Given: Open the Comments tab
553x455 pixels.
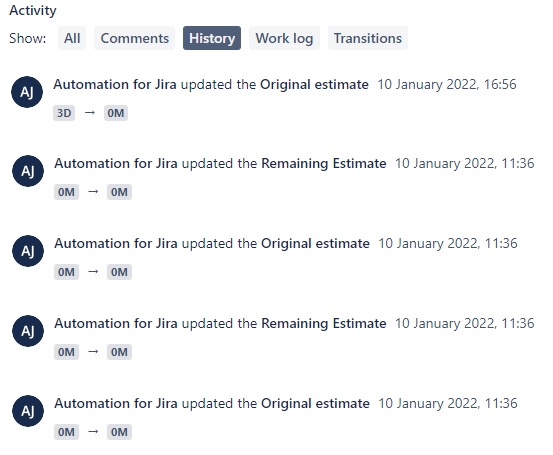Looking at the screenshot, I should coord(134,38).
